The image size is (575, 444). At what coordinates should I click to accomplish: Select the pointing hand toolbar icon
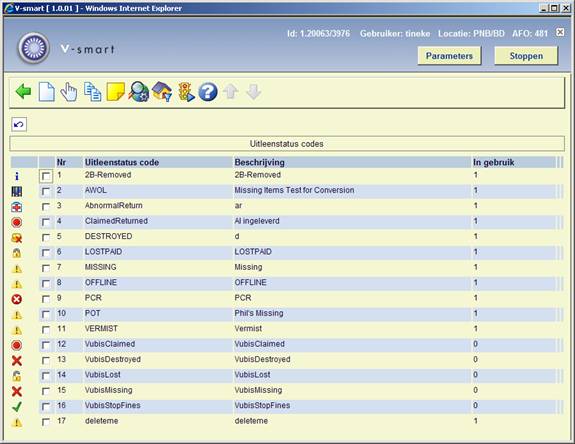click(69, 92)
